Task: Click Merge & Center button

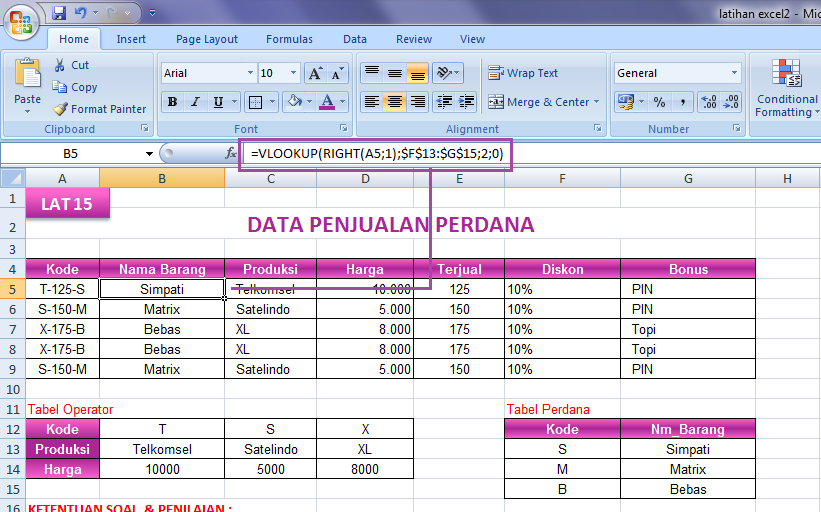Action: pyautogui.click(x=539, y=102)
